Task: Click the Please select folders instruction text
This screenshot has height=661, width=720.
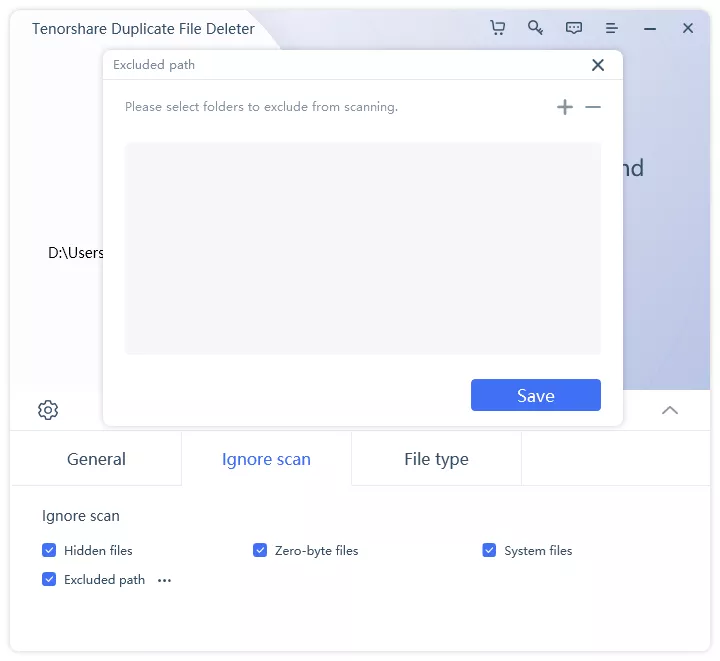Action: coord(261,107)
